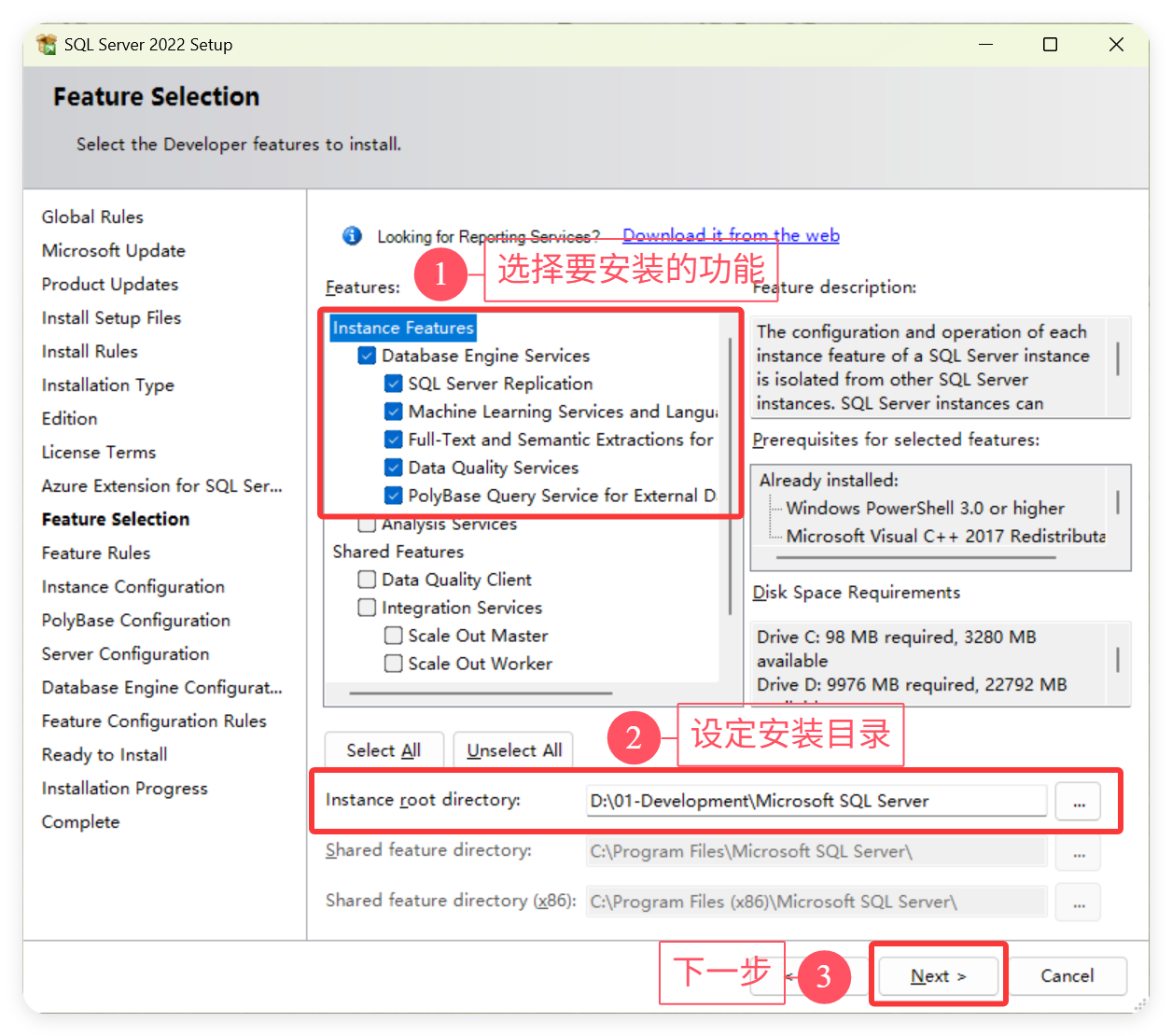The image size is (1172, 1036).
Task: Maximize the SQL Server 2022 Setup window
Action: [x=1050, y=44]
